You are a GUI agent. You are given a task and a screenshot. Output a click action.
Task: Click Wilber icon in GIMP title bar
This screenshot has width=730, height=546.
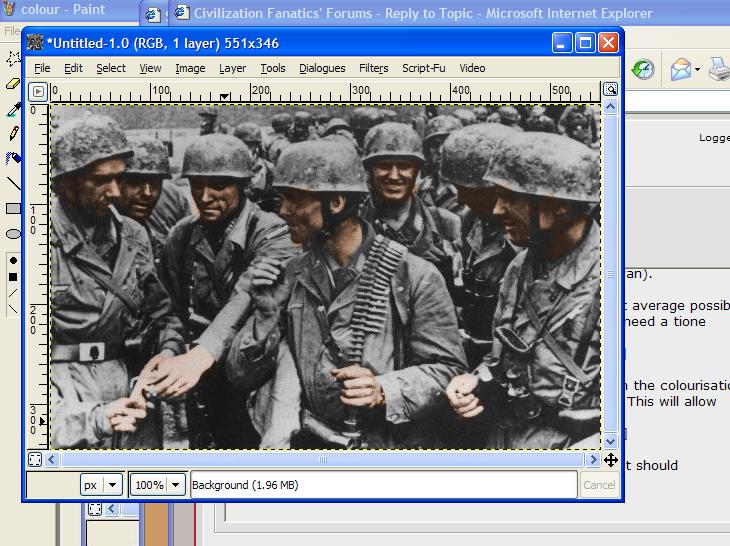35,43
